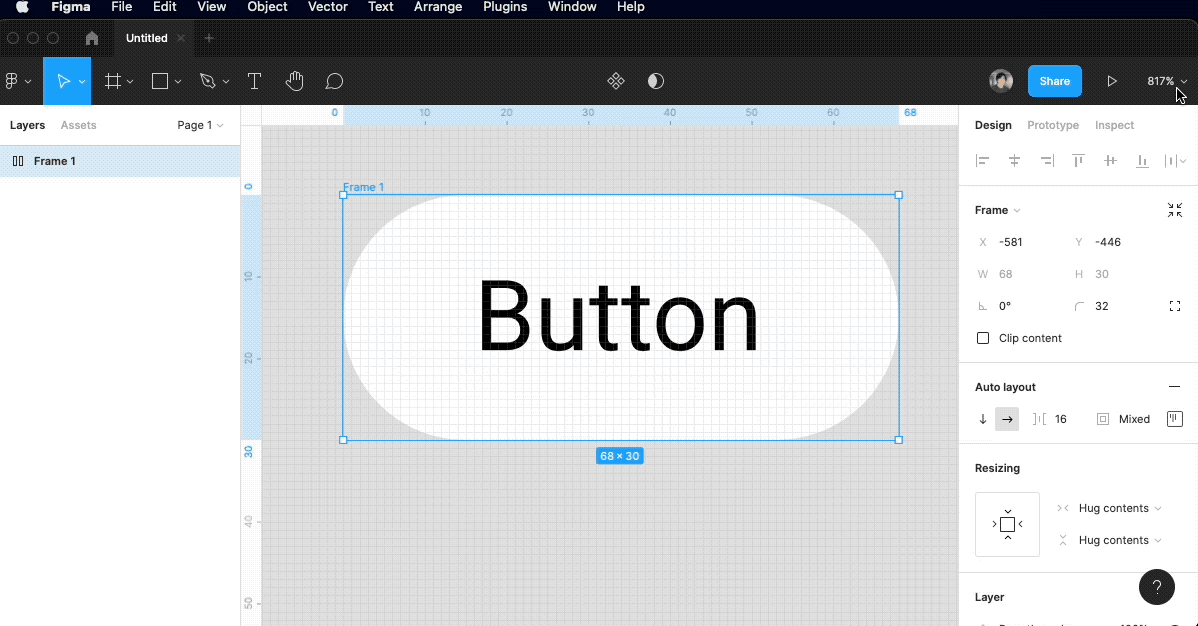
Task: Select the Move tool
Action: pos(63,81)
